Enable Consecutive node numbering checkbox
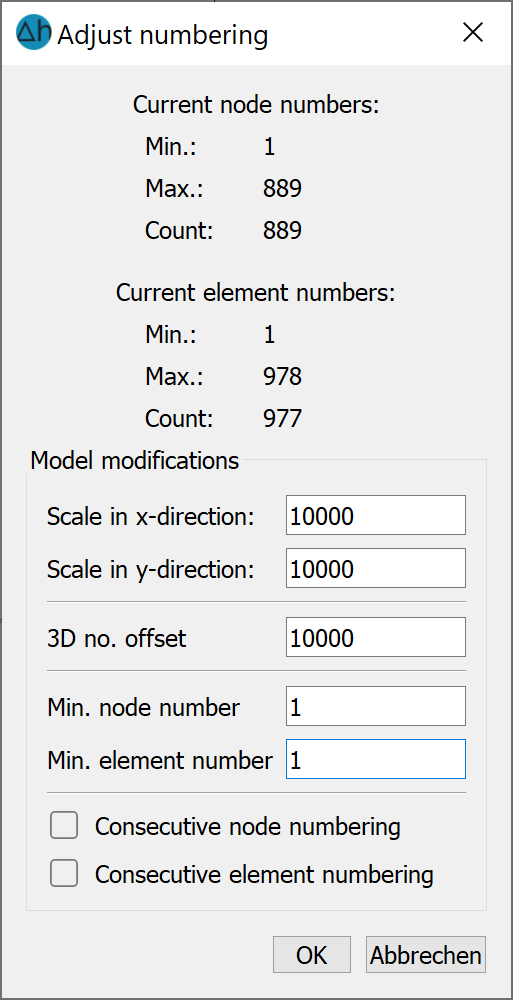513x1000 pixels. point(64,825)
